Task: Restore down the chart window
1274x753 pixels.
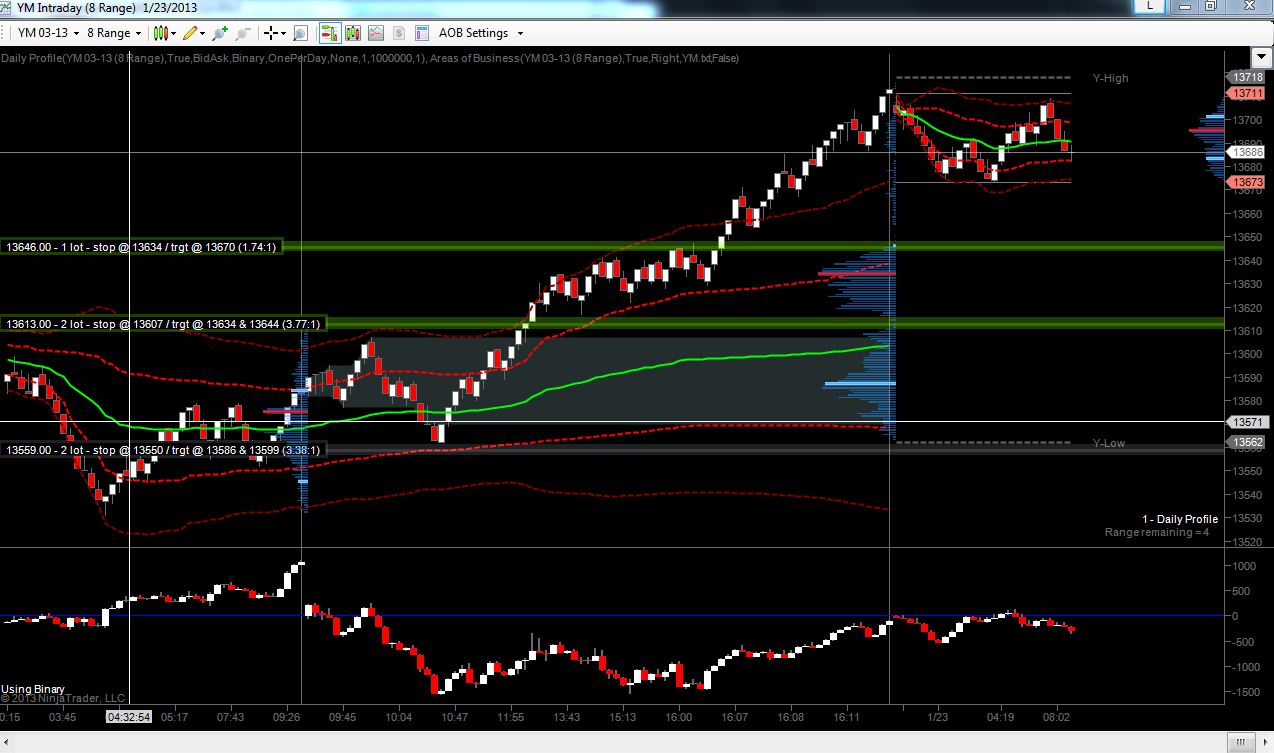Action: 1210,6
